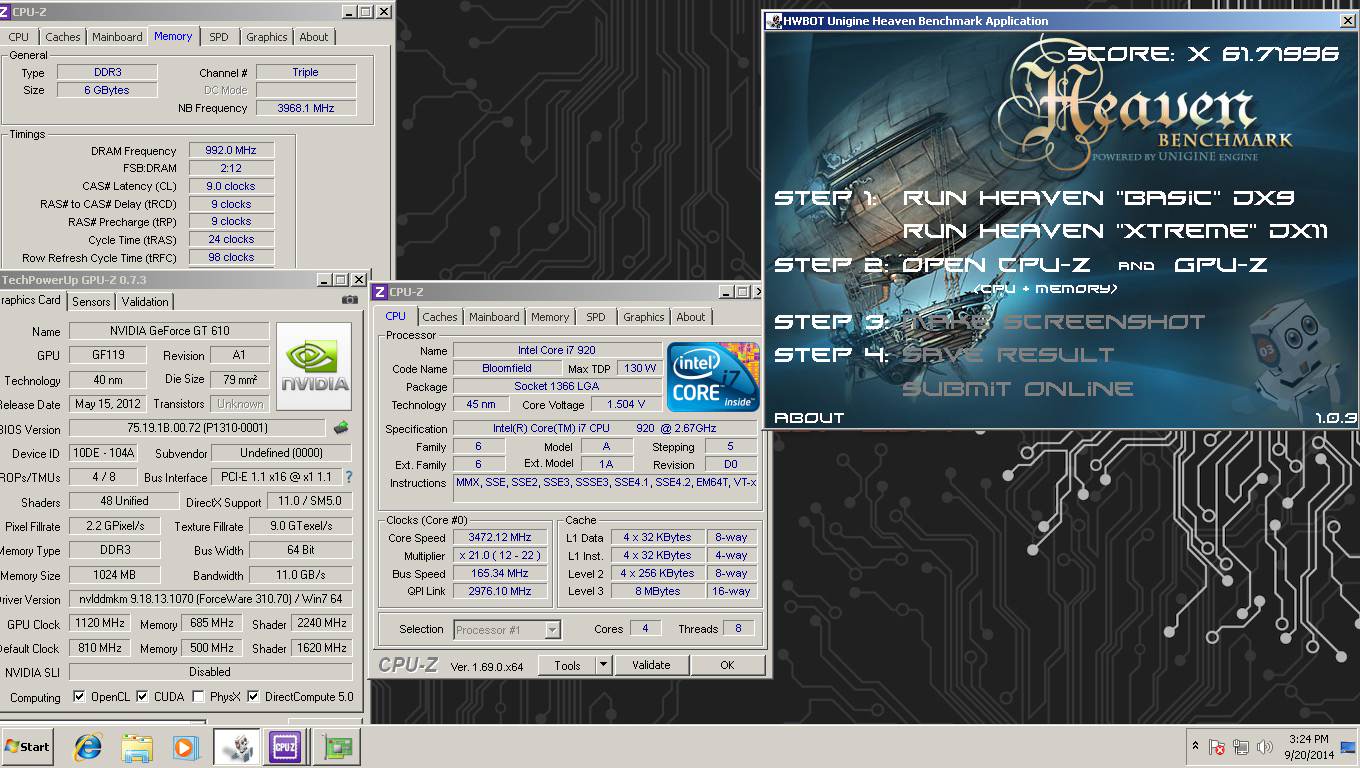
Task: Open Memory tab in CPU-Z processor window
Action: point(550,317)
